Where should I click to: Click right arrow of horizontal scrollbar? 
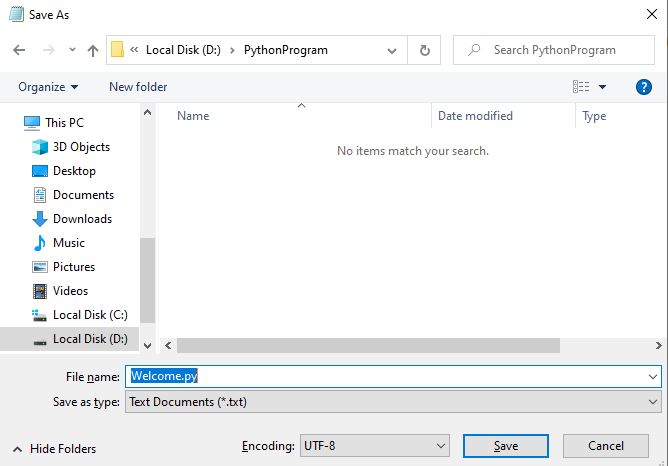[659, 345]
